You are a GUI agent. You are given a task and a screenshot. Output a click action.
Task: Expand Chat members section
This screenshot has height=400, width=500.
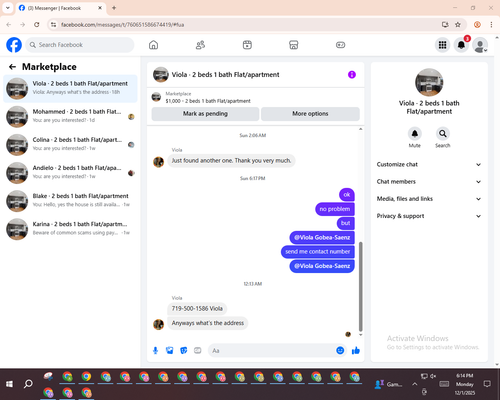[x=429, y=182]
